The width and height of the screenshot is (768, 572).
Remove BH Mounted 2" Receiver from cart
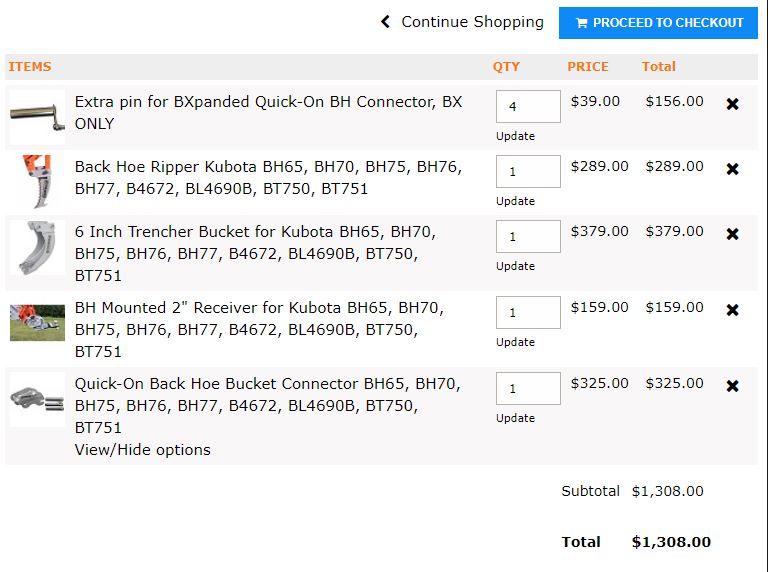[732, 310]
